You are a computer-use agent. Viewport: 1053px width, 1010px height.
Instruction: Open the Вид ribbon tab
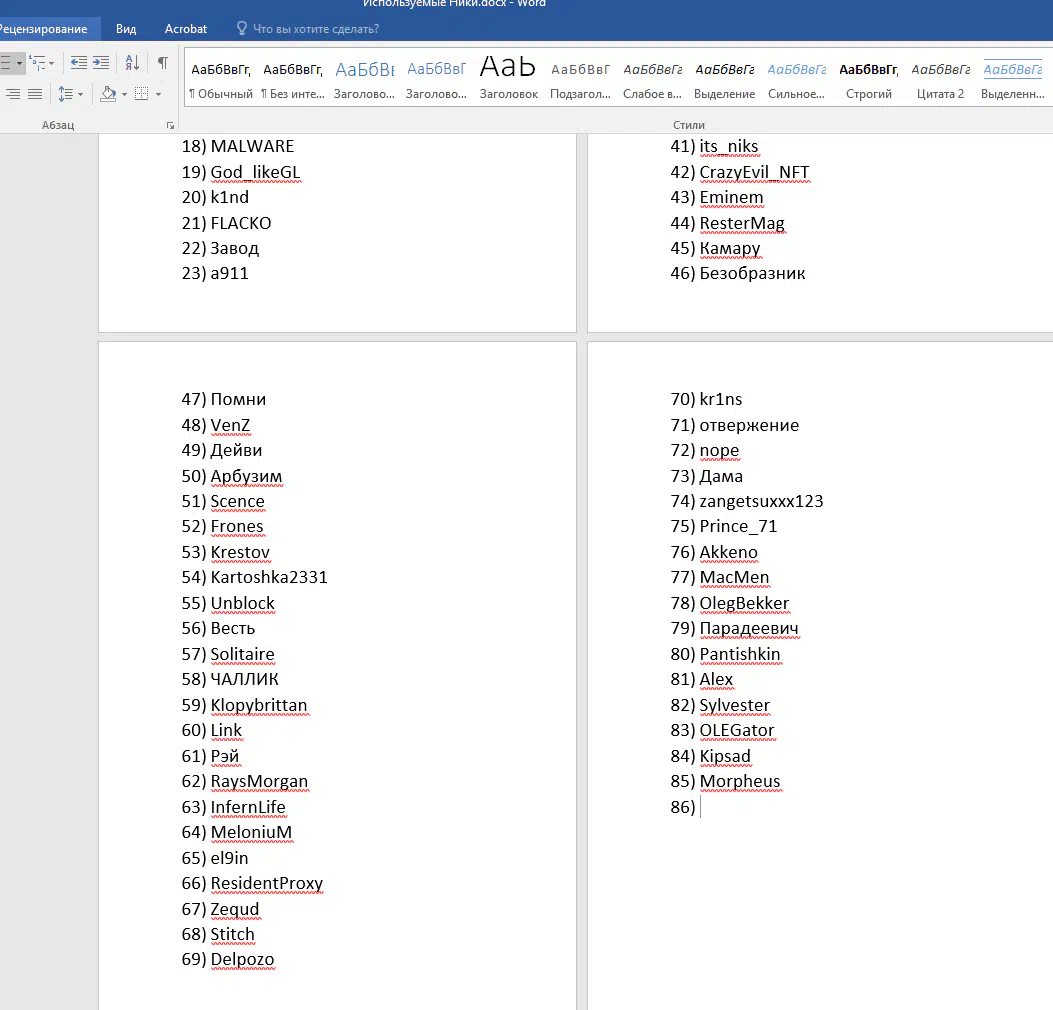[x=126, y=29]
